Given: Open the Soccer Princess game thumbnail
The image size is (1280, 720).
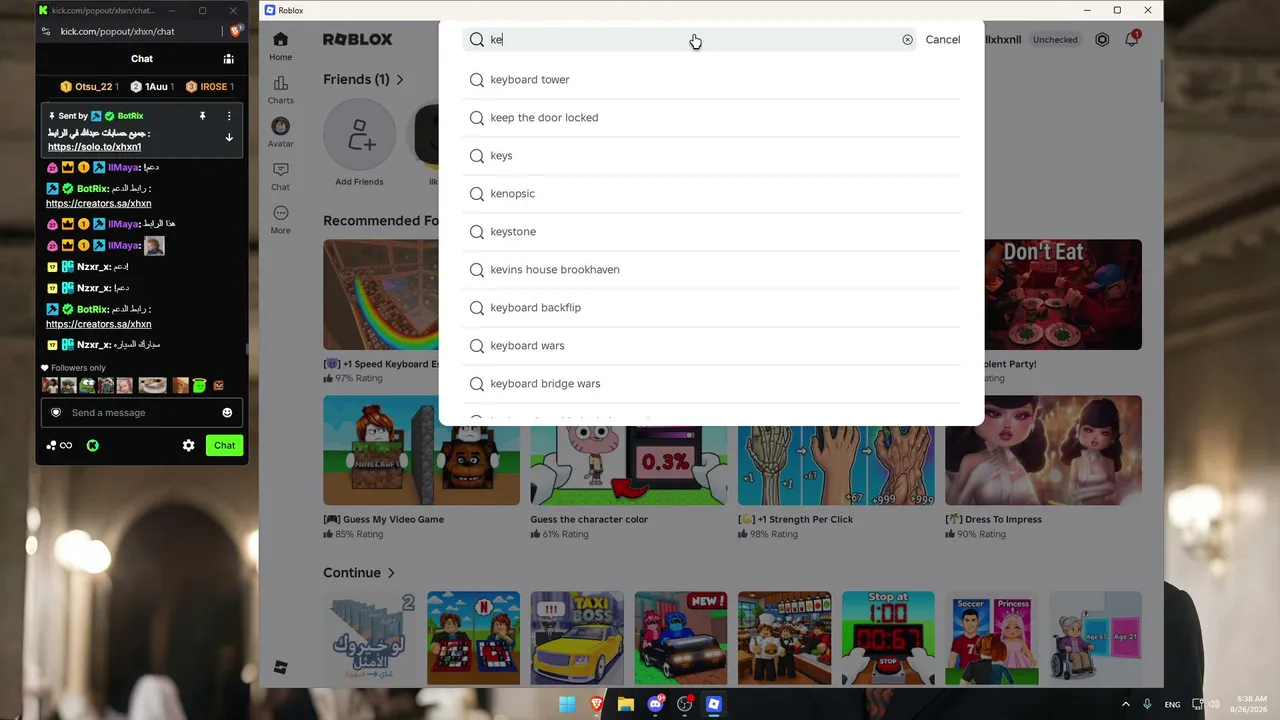Looking at the screenshot, I should coord(992,638).
